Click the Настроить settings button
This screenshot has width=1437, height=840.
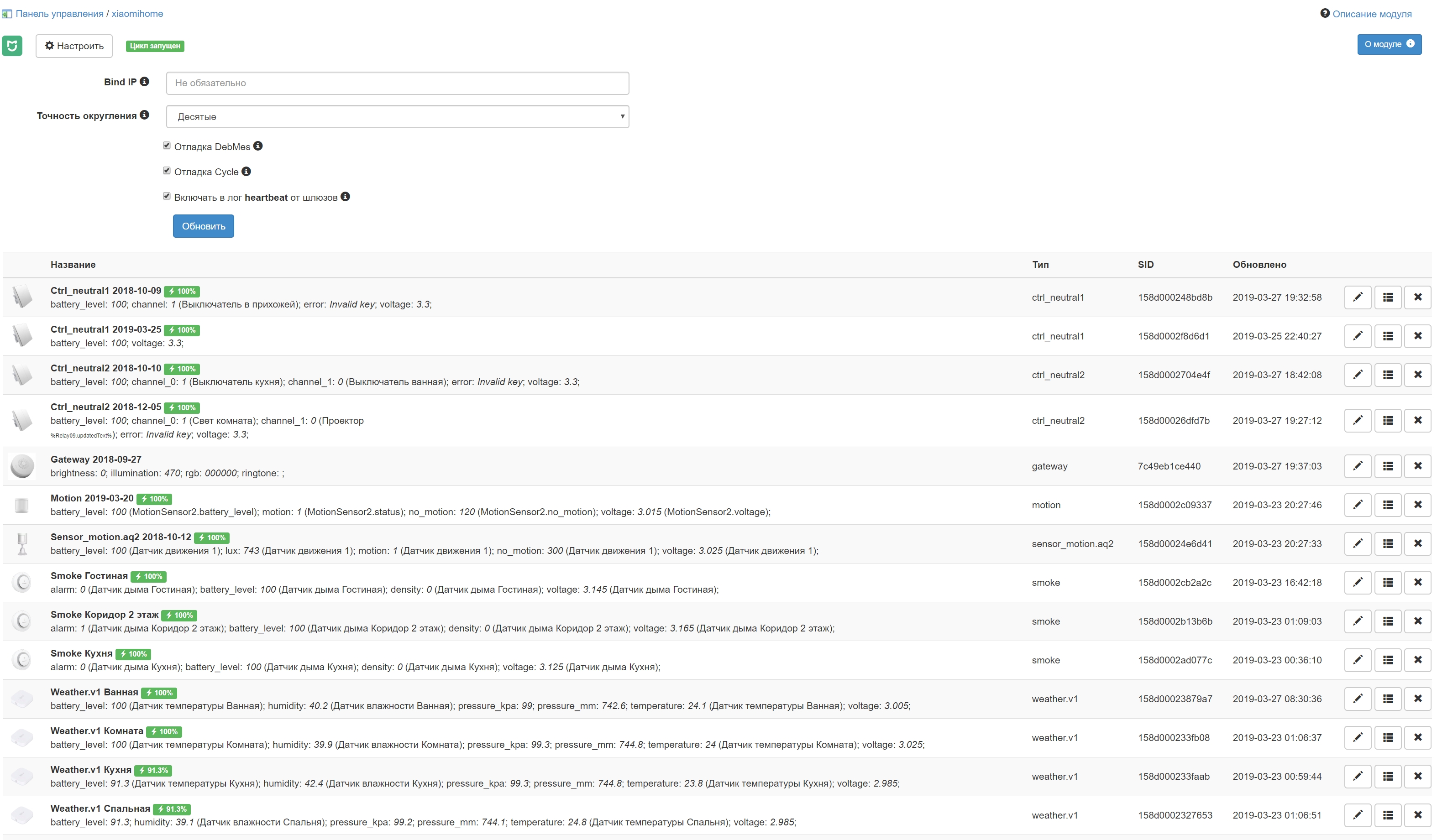pyautogui.click(x=74, y=46)
